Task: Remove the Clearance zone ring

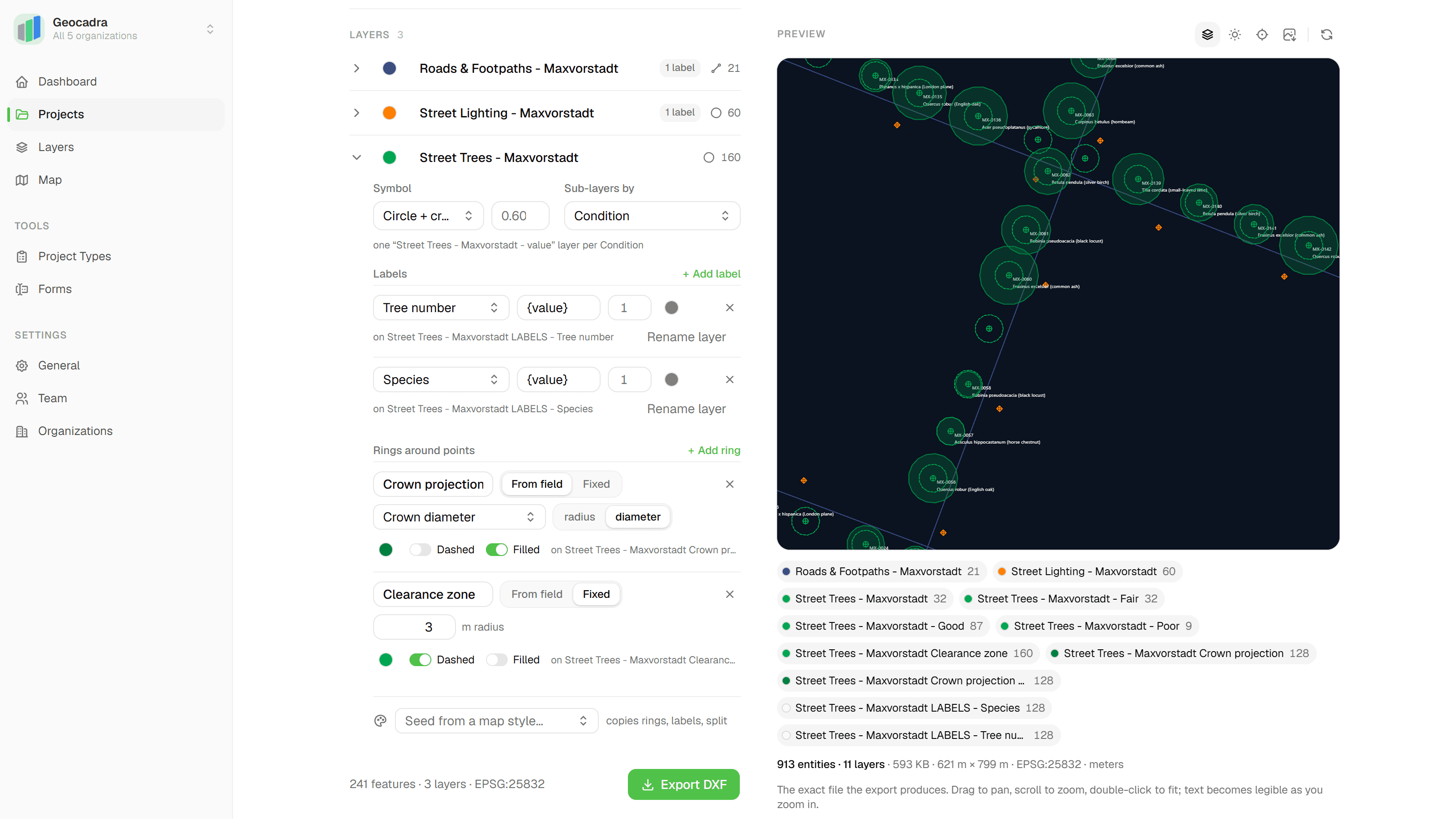Action: coord(730,594)
